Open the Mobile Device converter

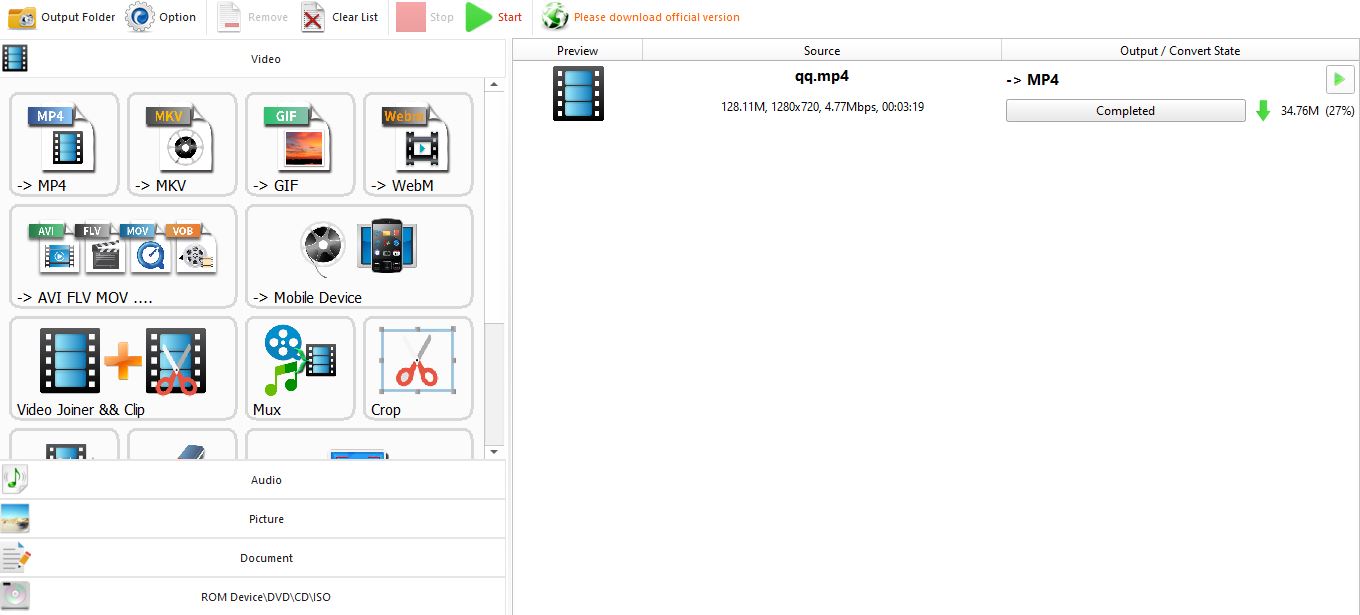(358, 256)
